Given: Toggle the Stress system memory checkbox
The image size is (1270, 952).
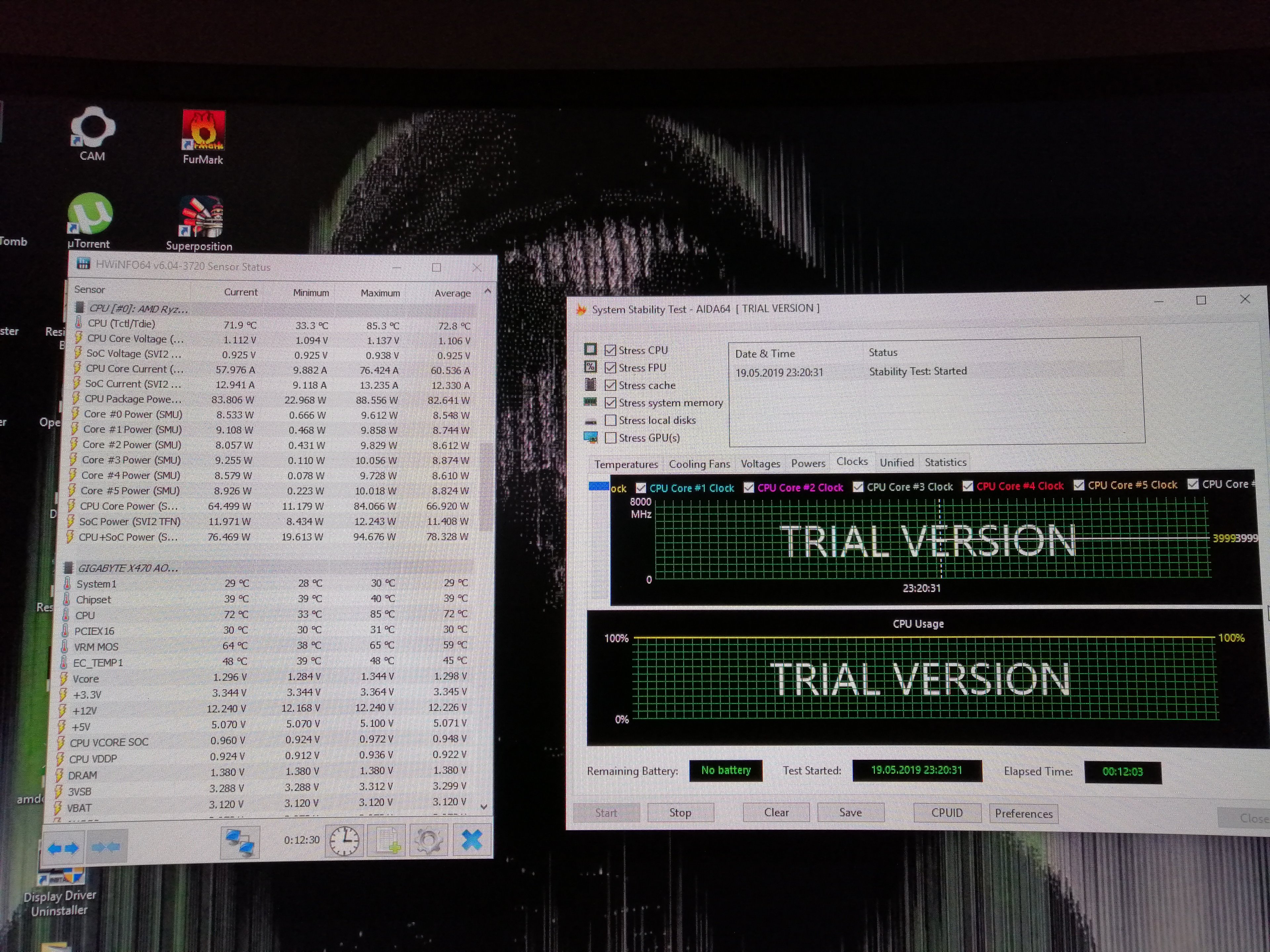Looking at the screenshot, I should pos(610,403).
